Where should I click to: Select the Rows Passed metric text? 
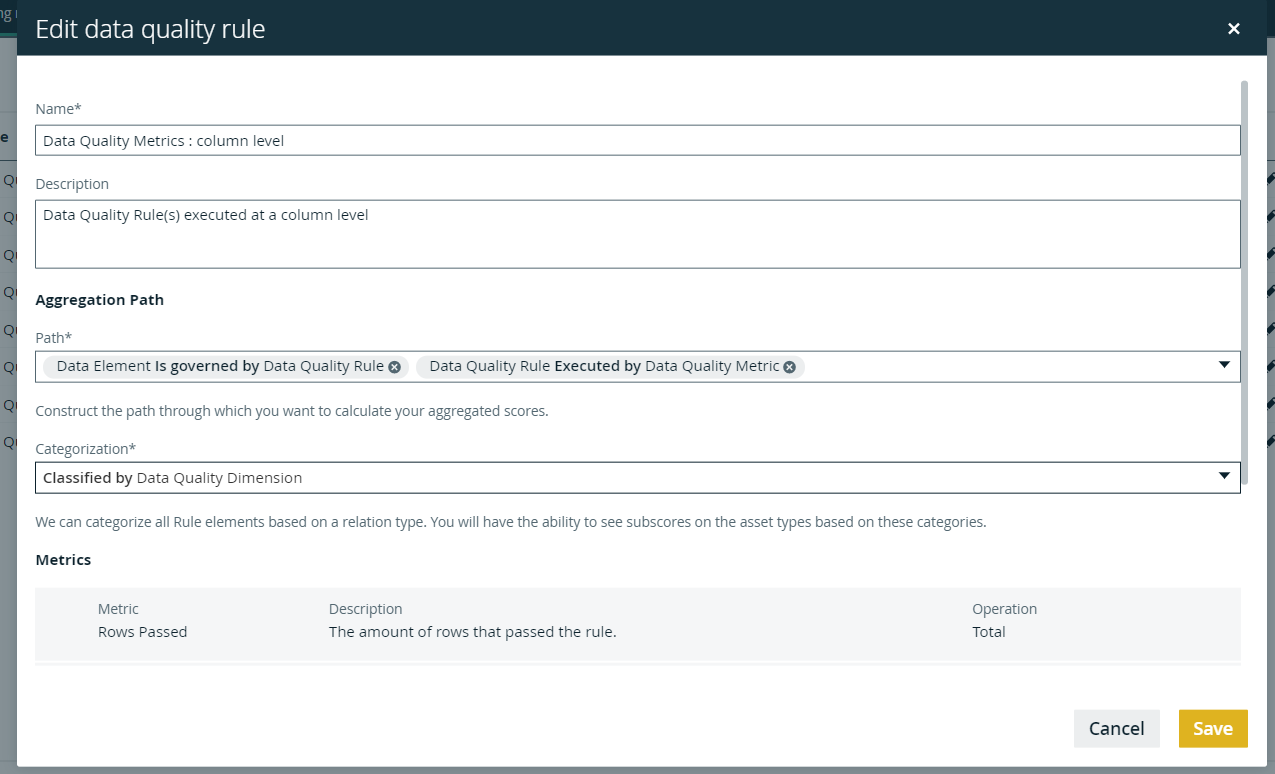pos(142,632)
